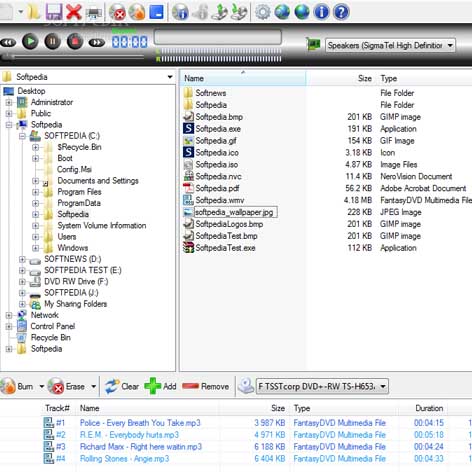Image resolution: width=472 pixels, height=472 pixels.
Task: Expand the SOFTNEWS (D:) drive node
Action: pyautogui.click(x=22, y=259)
